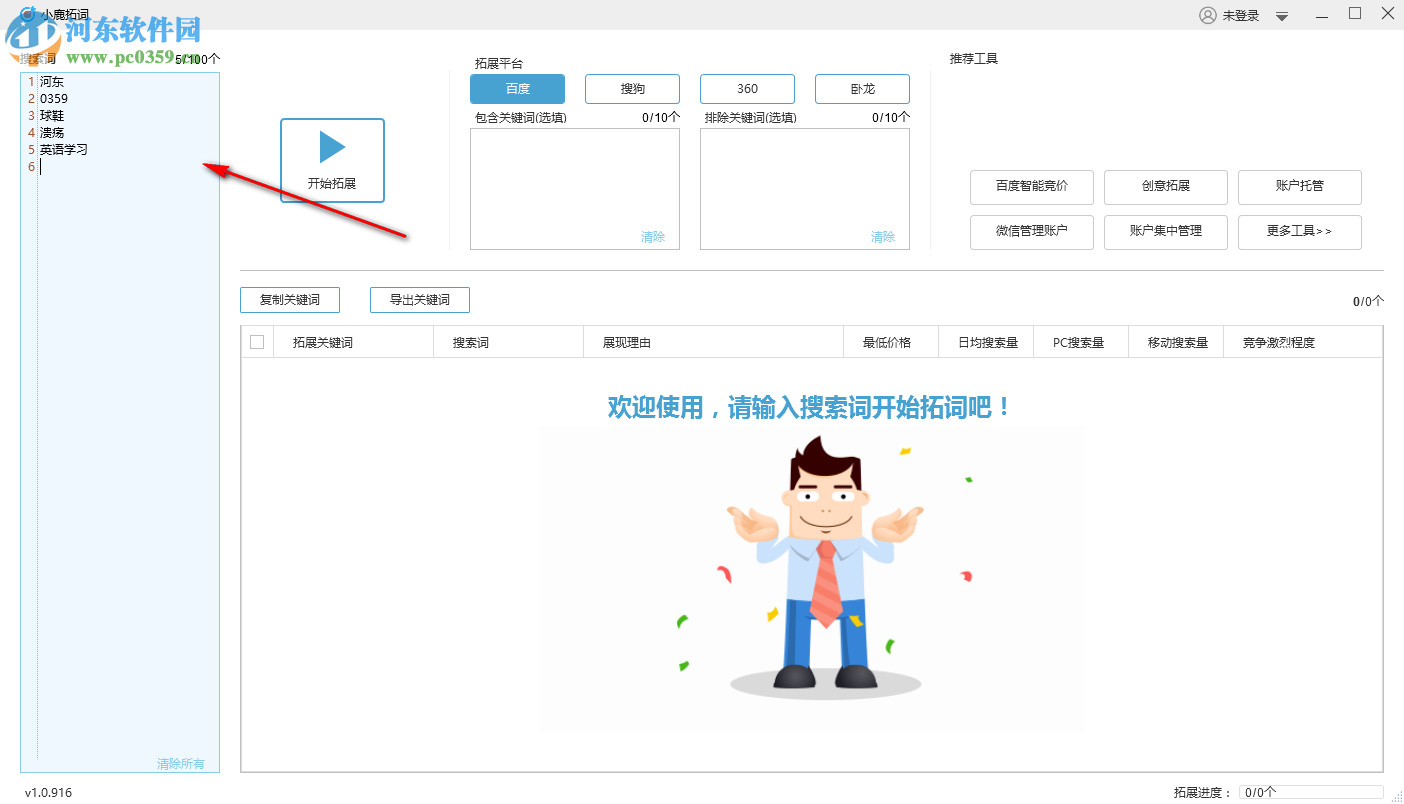Toggle the select-all checkbox in results table
Viewport: 1404px width, 804px height.
256,341
